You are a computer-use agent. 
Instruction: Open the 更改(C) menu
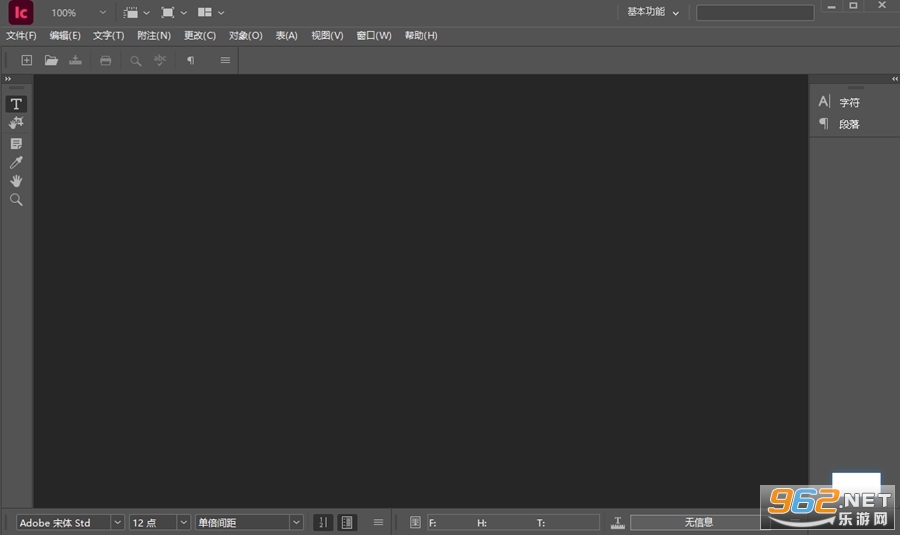click(x=200, y=36)
